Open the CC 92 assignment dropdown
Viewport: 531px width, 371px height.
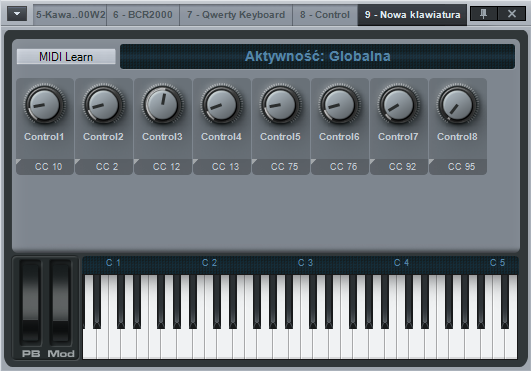[x=399, y=167]
